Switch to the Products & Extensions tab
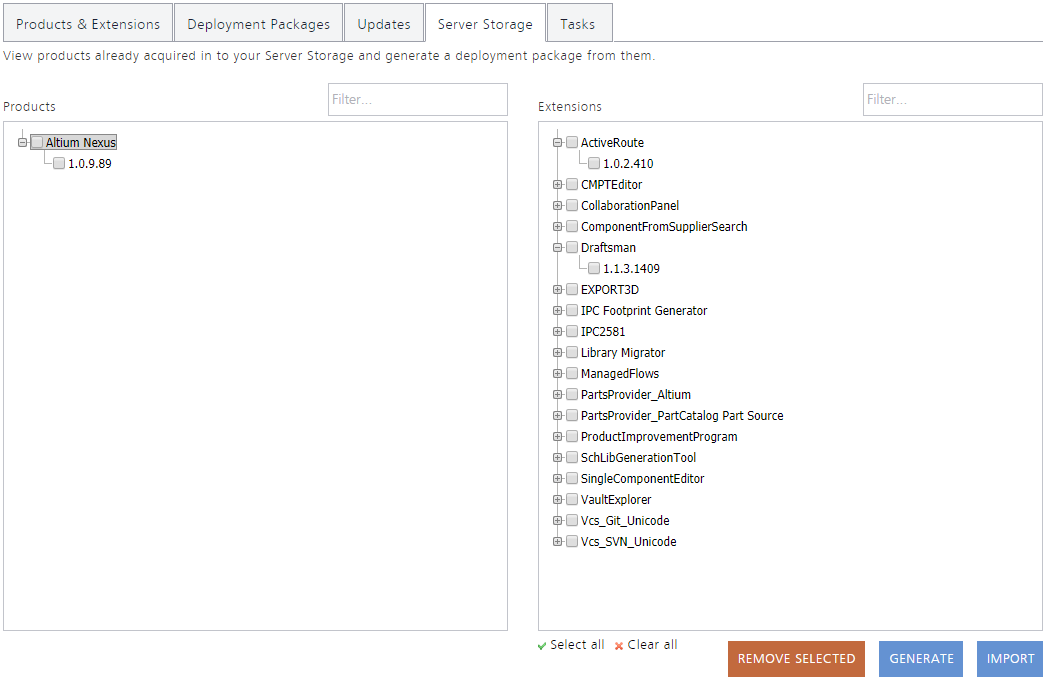 (x=88, y=24)
